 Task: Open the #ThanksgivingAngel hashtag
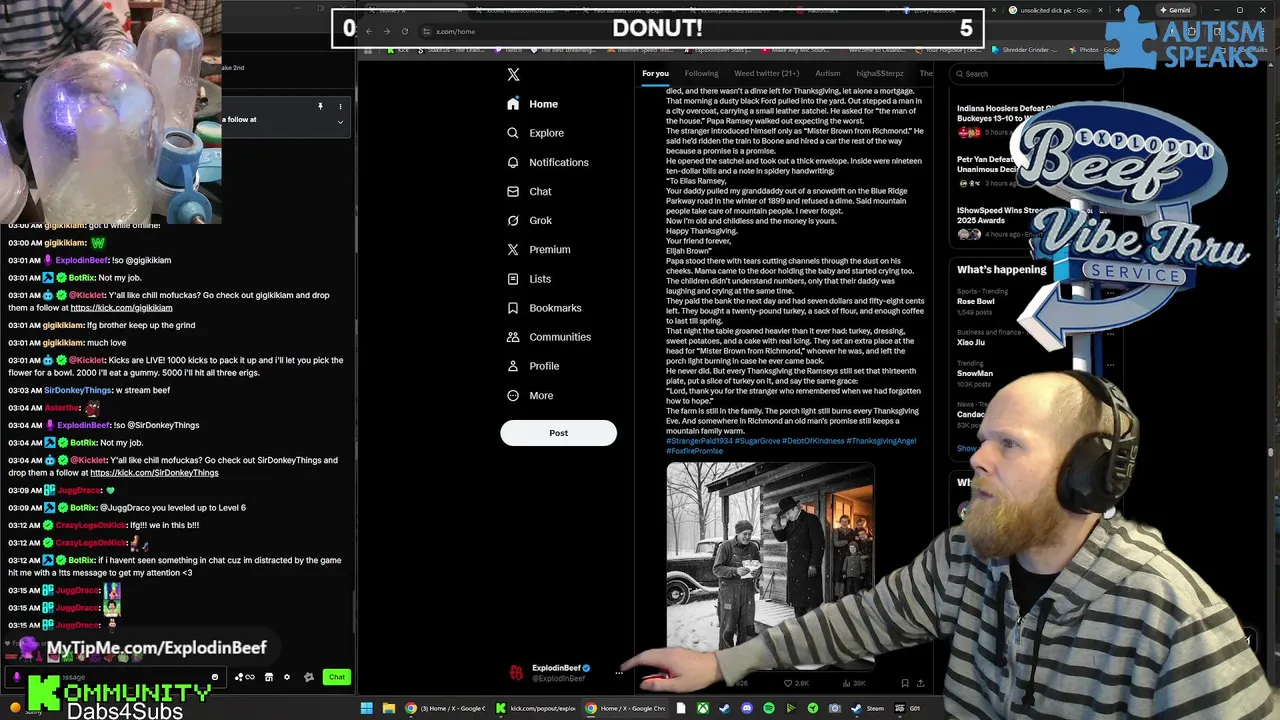pos(881,441)
